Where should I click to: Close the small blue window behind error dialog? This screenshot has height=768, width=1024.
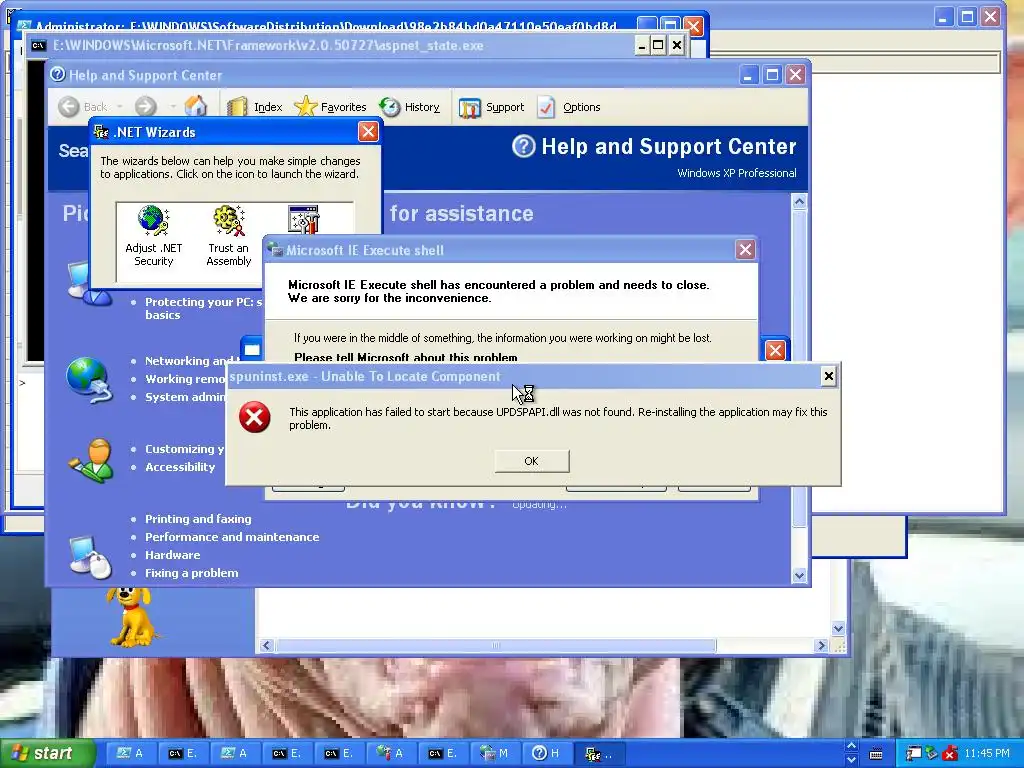(x=775, y=351)
